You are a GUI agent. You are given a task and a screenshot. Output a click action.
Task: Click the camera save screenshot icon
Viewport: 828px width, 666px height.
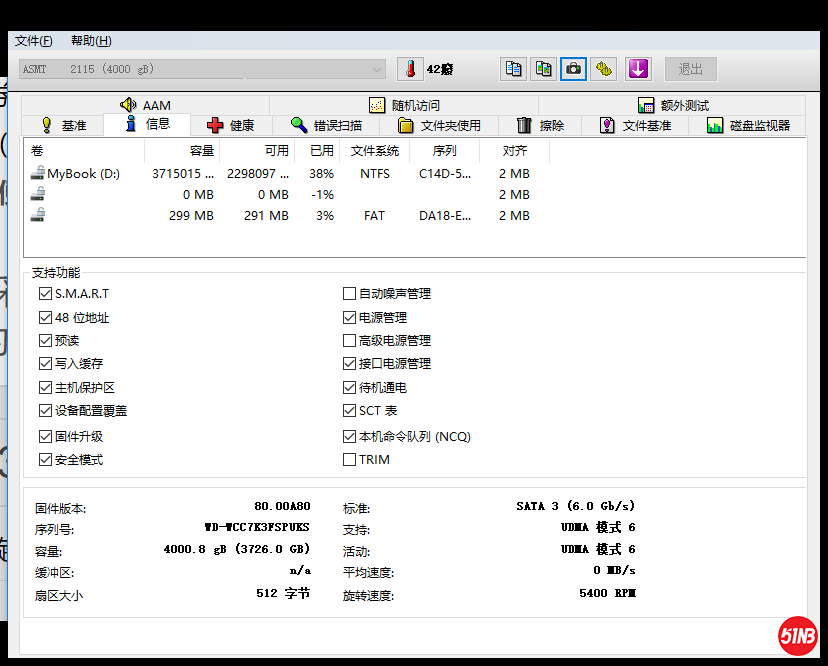(573, 69)
